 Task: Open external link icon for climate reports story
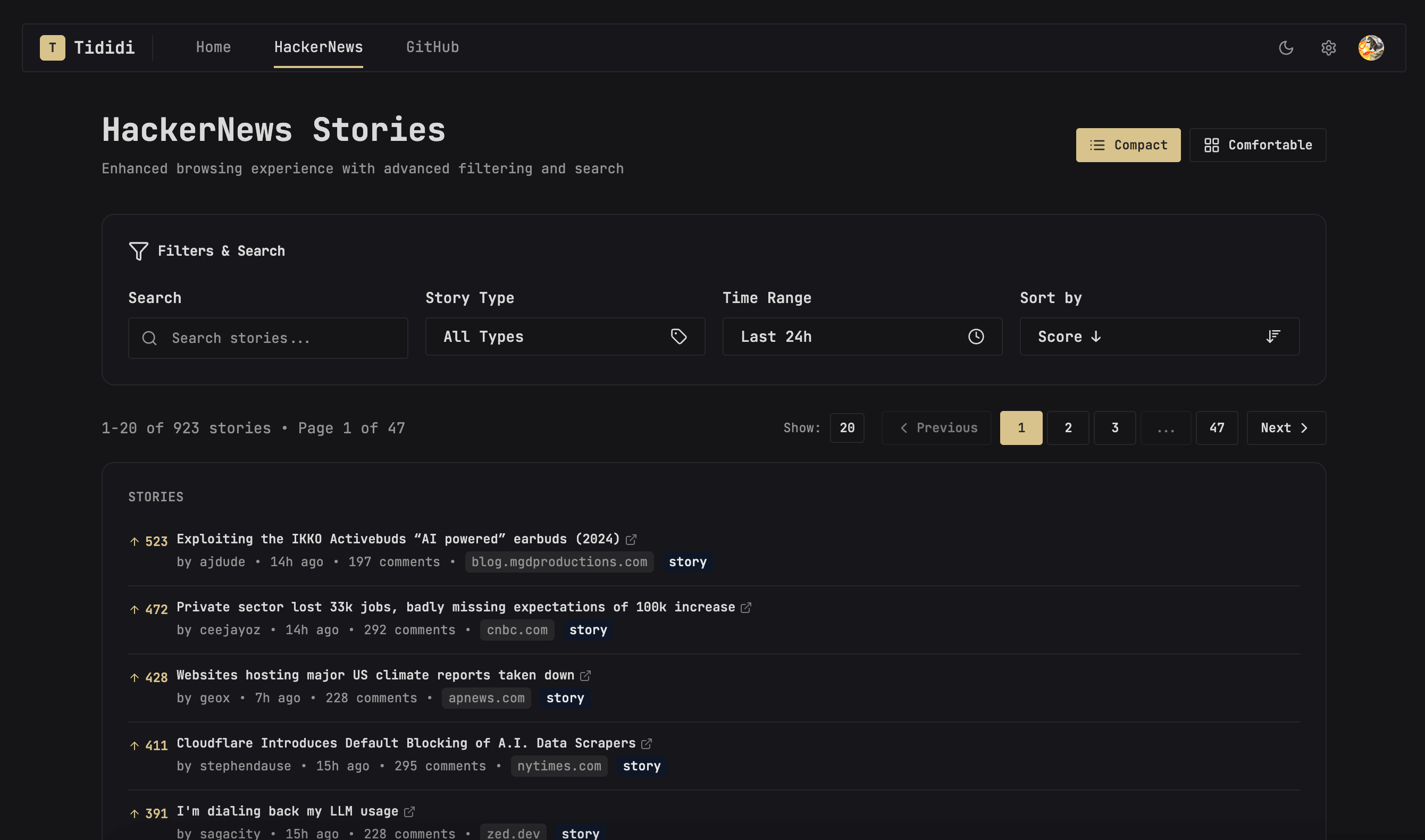(585, 675)
